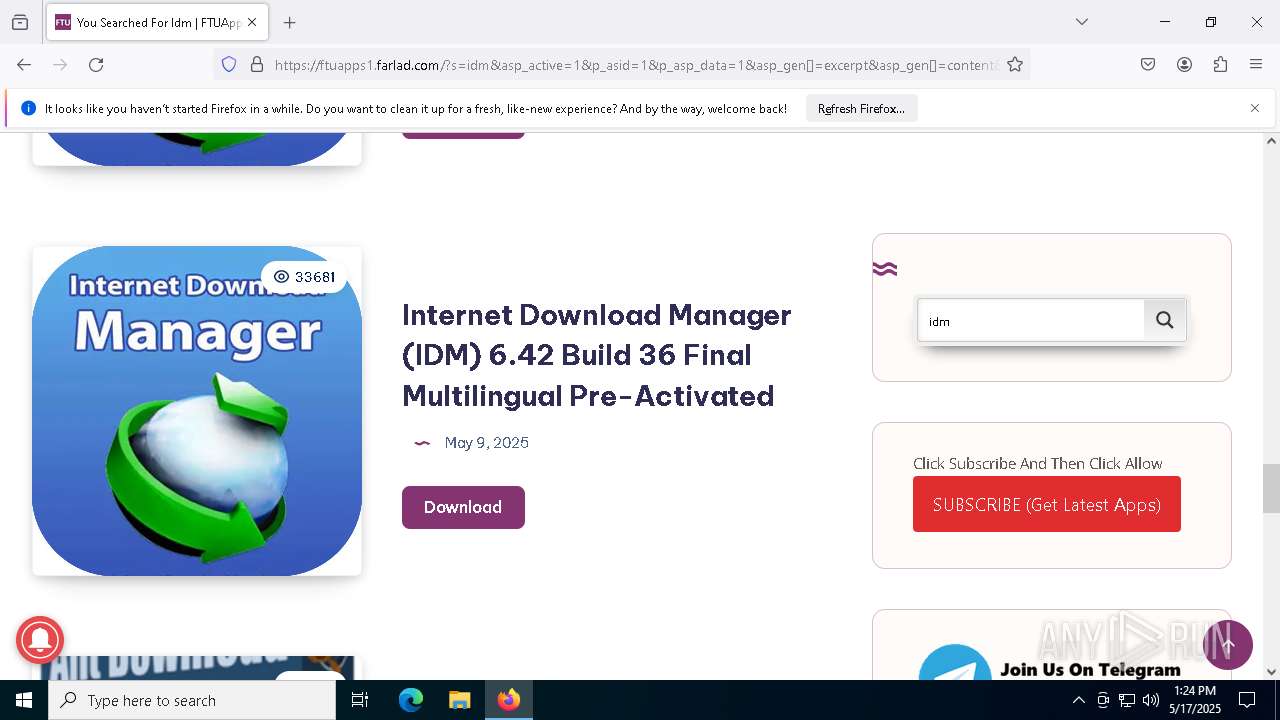Submit search with magnifier icon
Image resolution: width=1280 pixels, height=720 pixels.
coord(1165,320)
